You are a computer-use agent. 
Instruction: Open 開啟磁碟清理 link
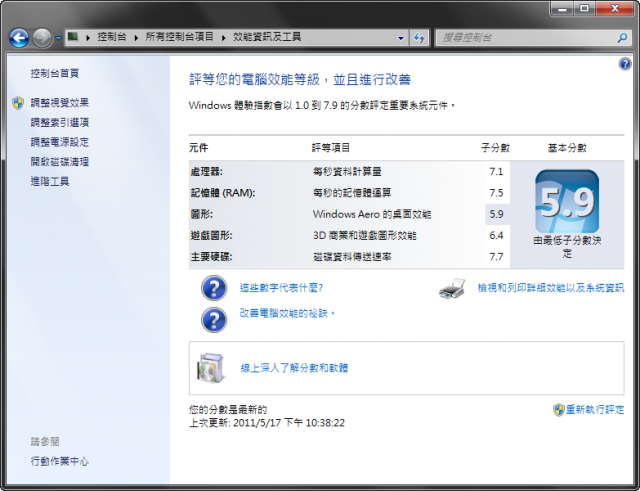click(x=60, y=162)
